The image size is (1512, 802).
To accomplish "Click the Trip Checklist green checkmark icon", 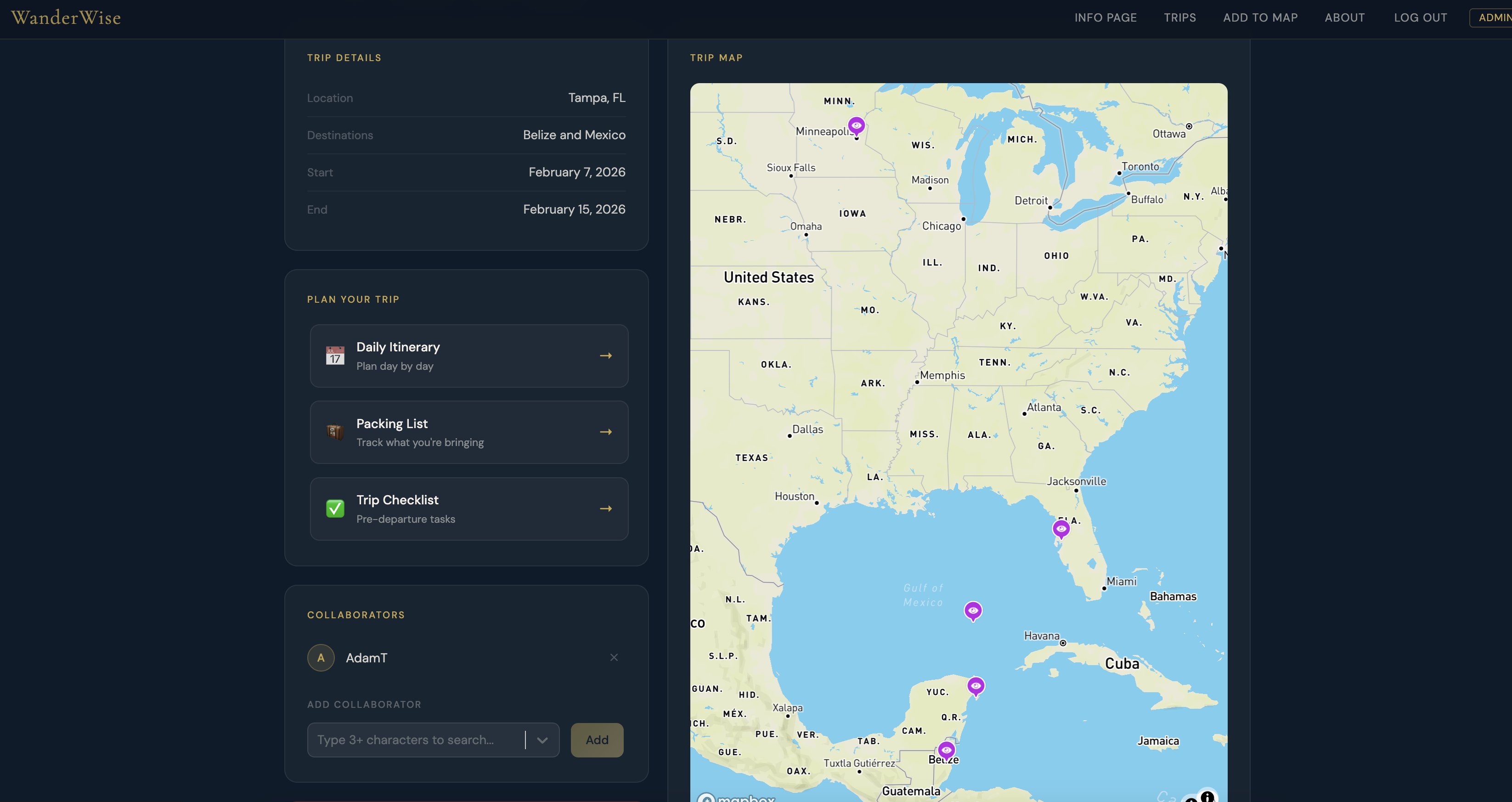I will tap(335, 508).
